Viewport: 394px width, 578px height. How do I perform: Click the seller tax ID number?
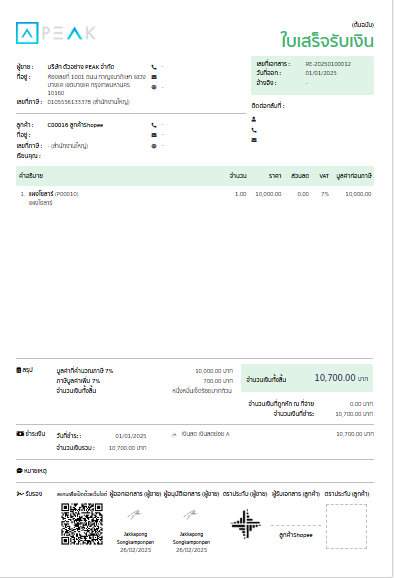click(69, 102)
